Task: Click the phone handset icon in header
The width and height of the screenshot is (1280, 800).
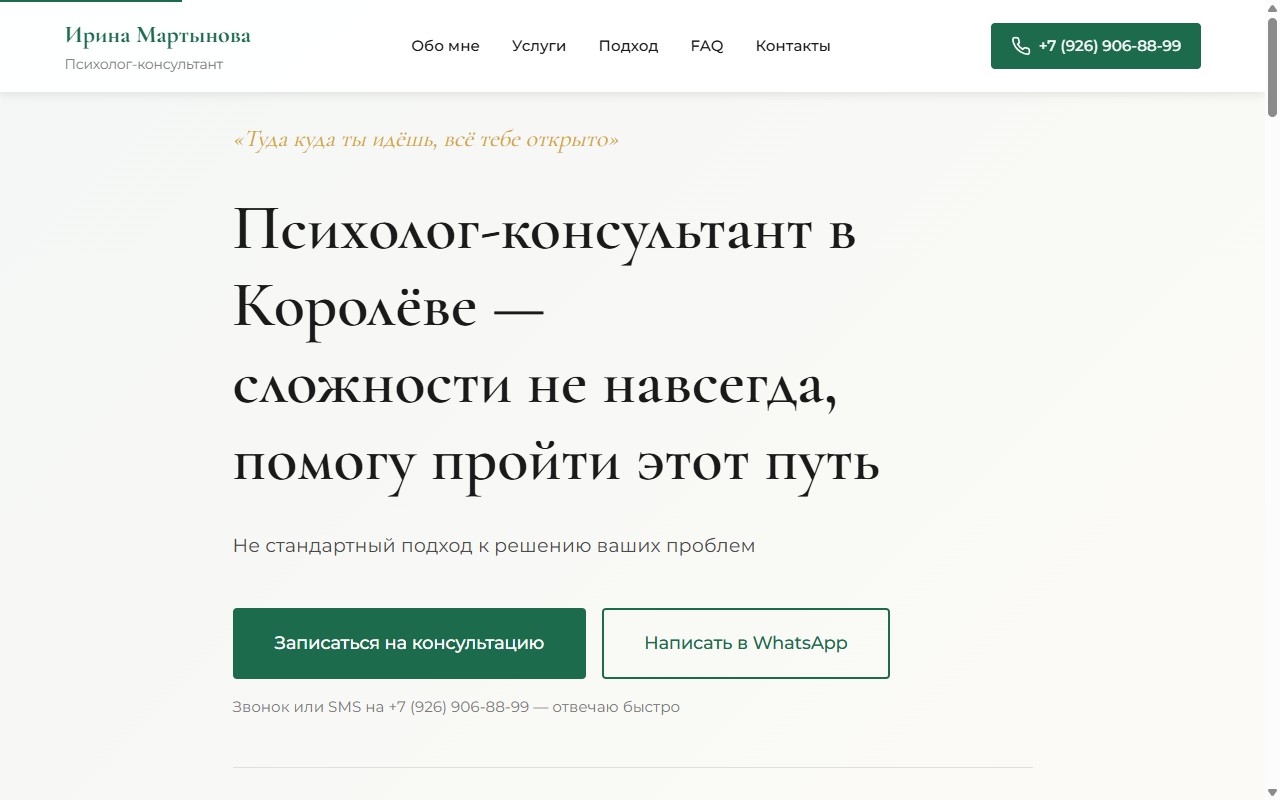Action: click(x=1020, y=46)
